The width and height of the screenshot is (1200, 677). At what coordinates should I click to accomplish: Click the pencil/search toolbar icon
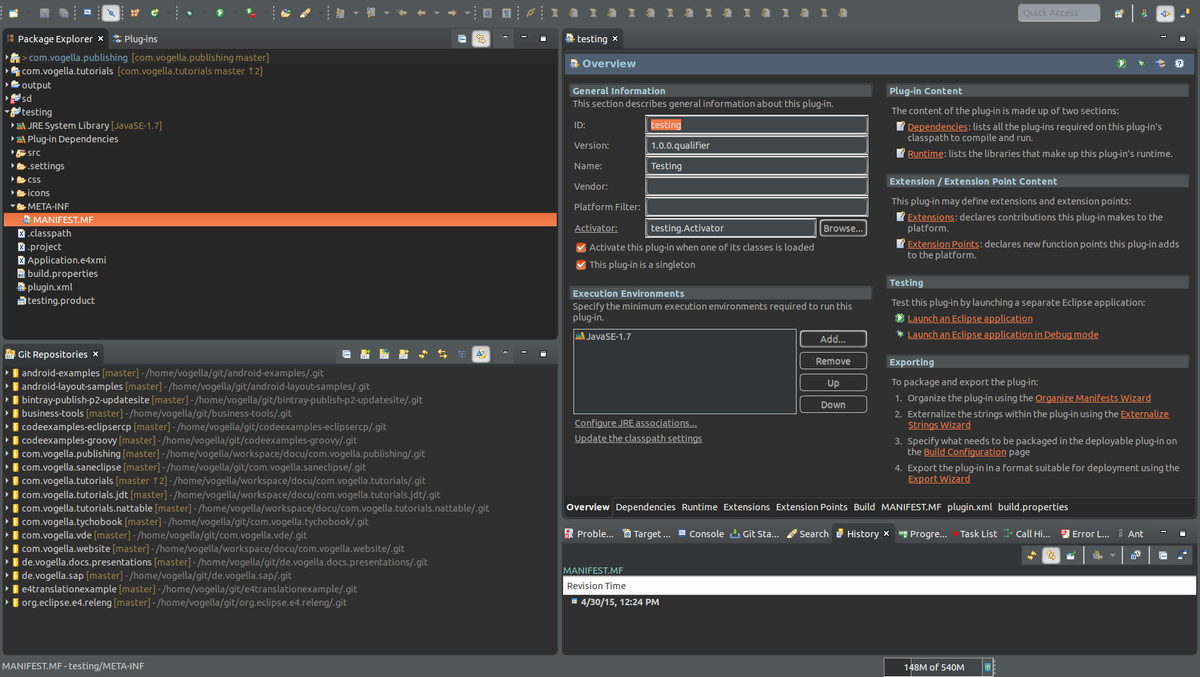coord(306,13)
